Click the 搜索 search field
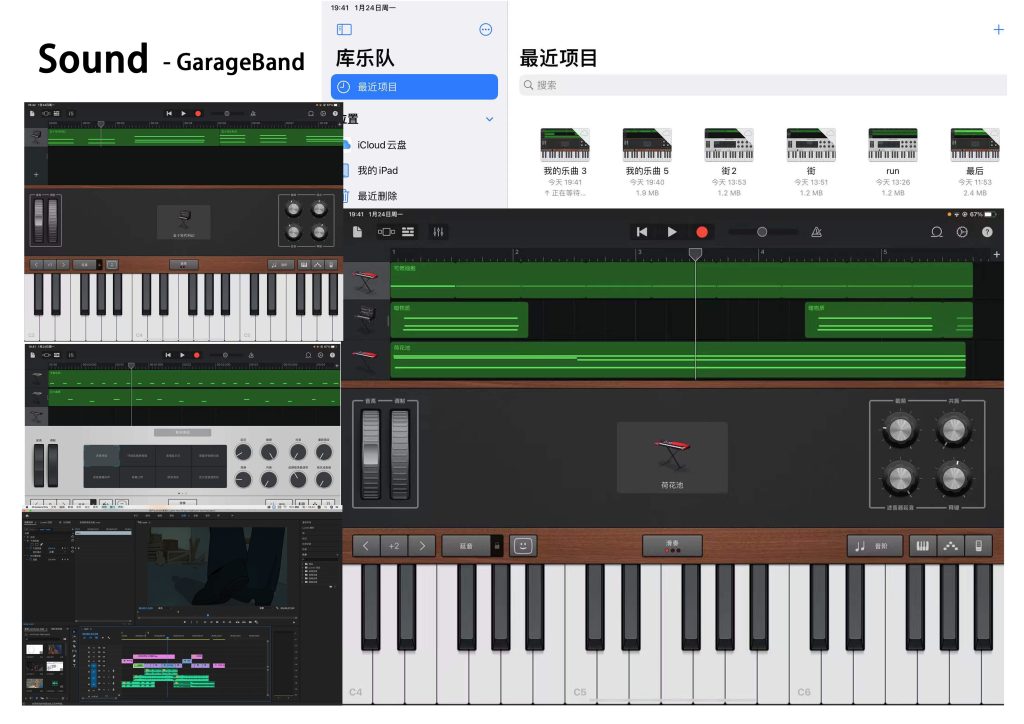Image resolution: width=1024 pixels, height=724 pixels. (763, 85)
